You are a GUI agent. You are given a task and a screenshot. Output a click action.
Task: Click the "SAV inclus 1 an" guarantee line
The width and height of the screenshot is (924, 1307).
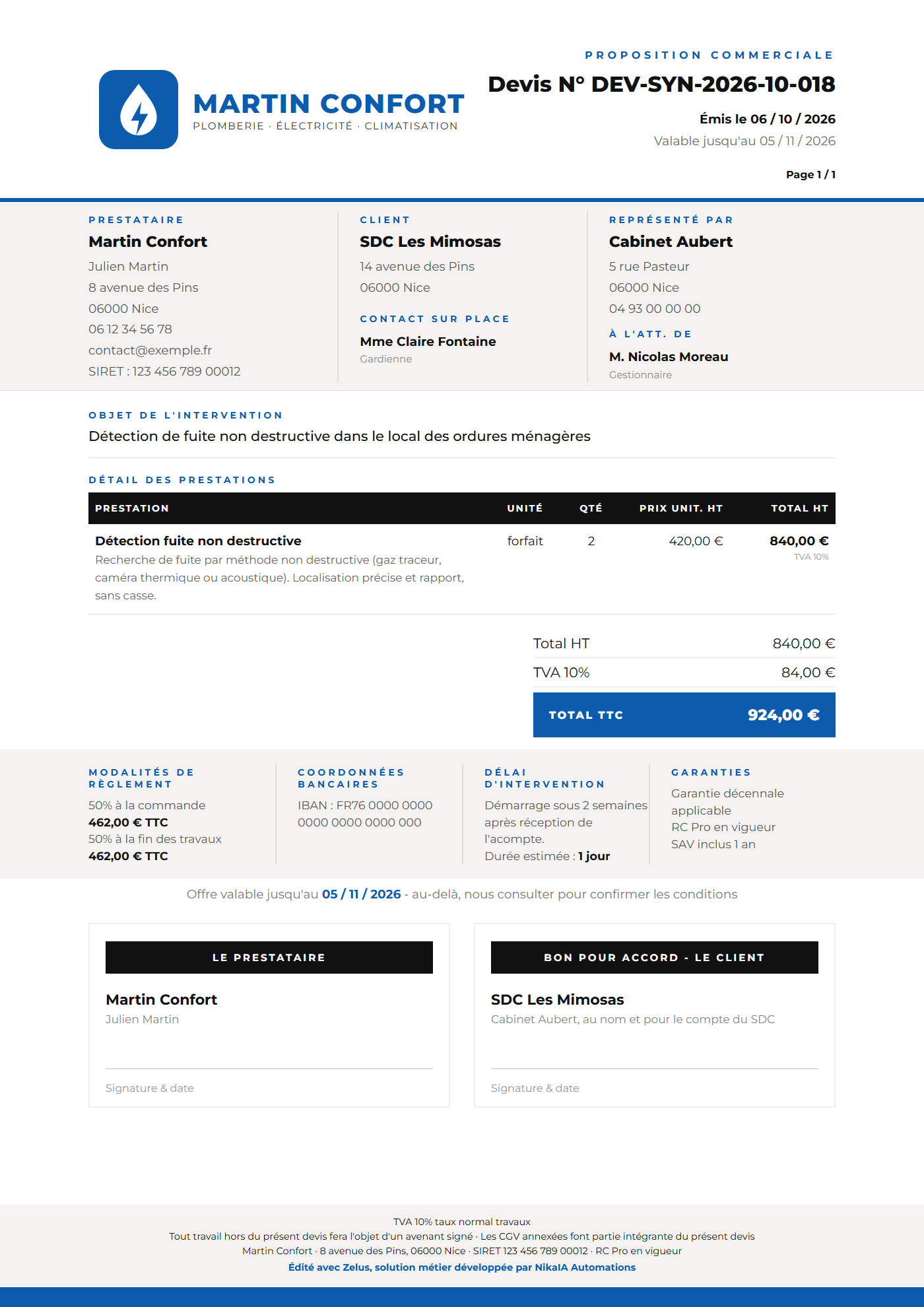coord(713,844)
